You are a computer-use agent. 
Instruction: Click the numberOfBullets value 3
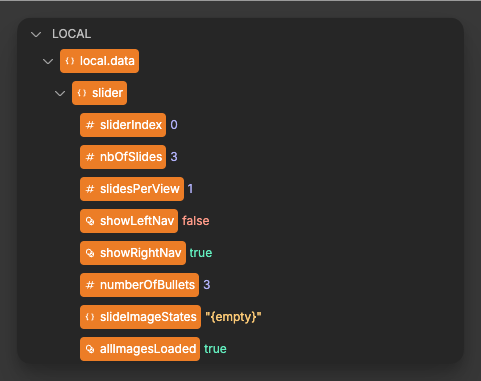(x=207, y=285)
